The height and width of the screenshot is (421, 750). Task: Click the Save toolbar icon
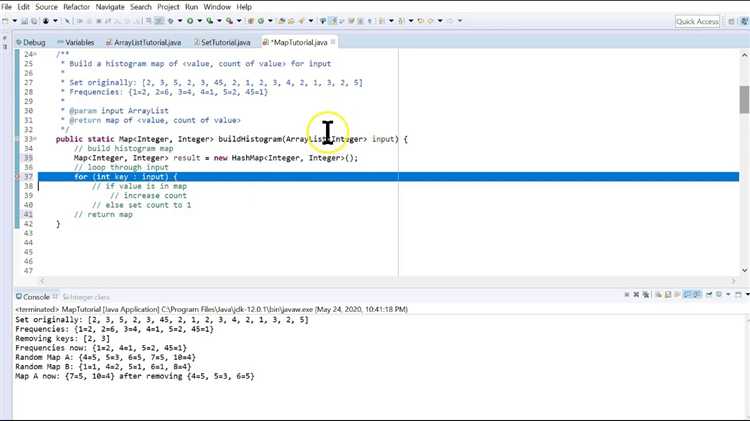click(x=25, y=21)
